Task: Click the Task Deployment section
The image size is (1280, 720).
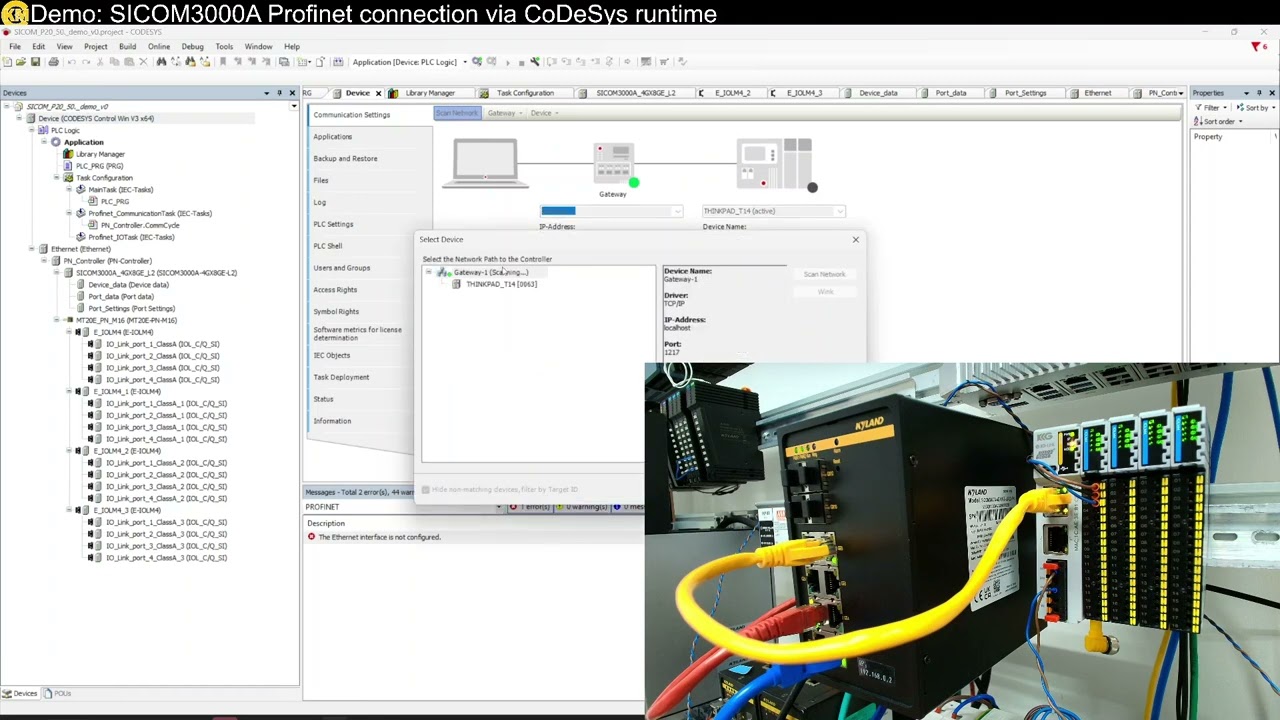Action: 341,377
